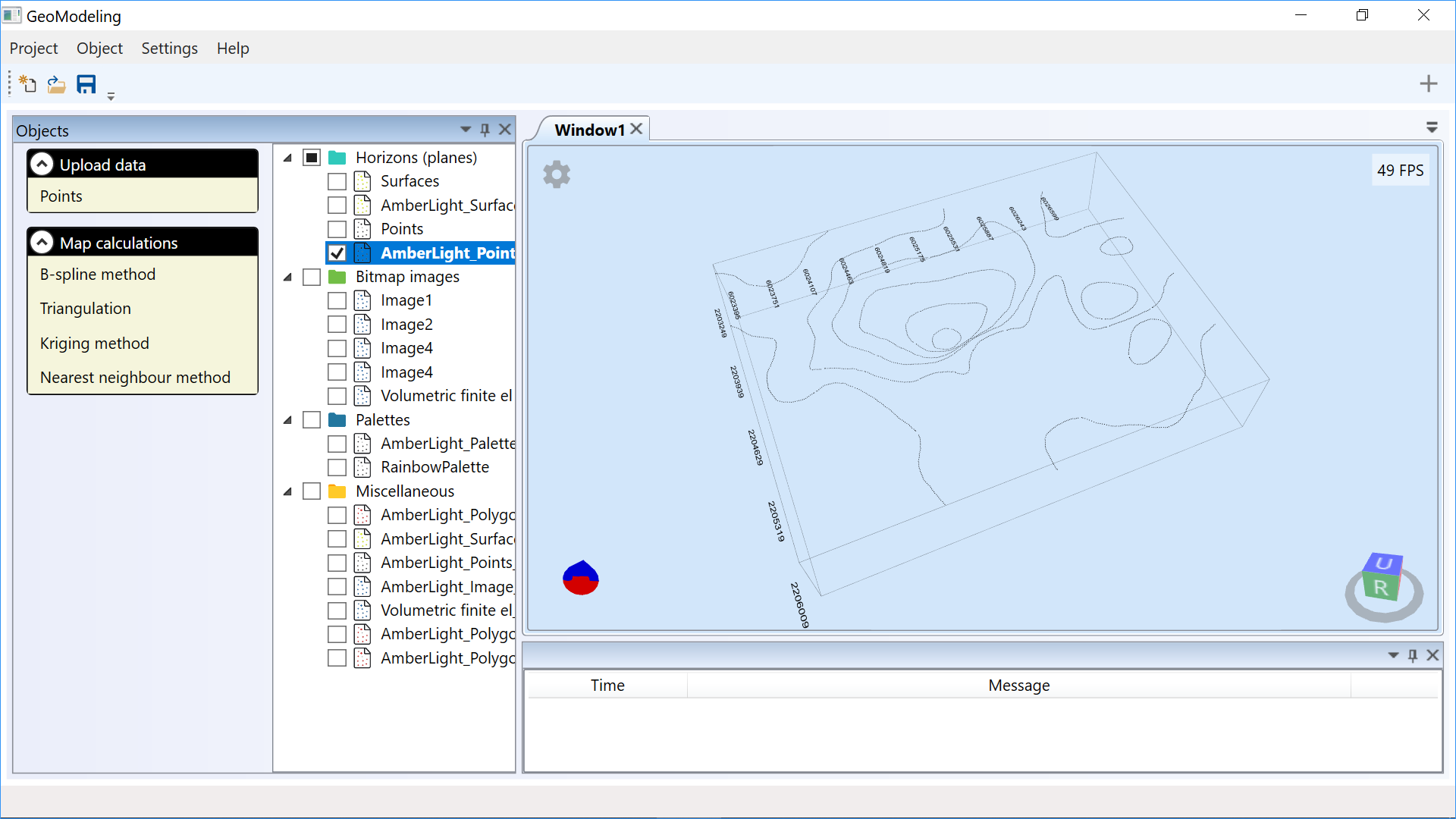Check the Bitmap images folder checkbox

pyautogui.click(x=312, y=277)
